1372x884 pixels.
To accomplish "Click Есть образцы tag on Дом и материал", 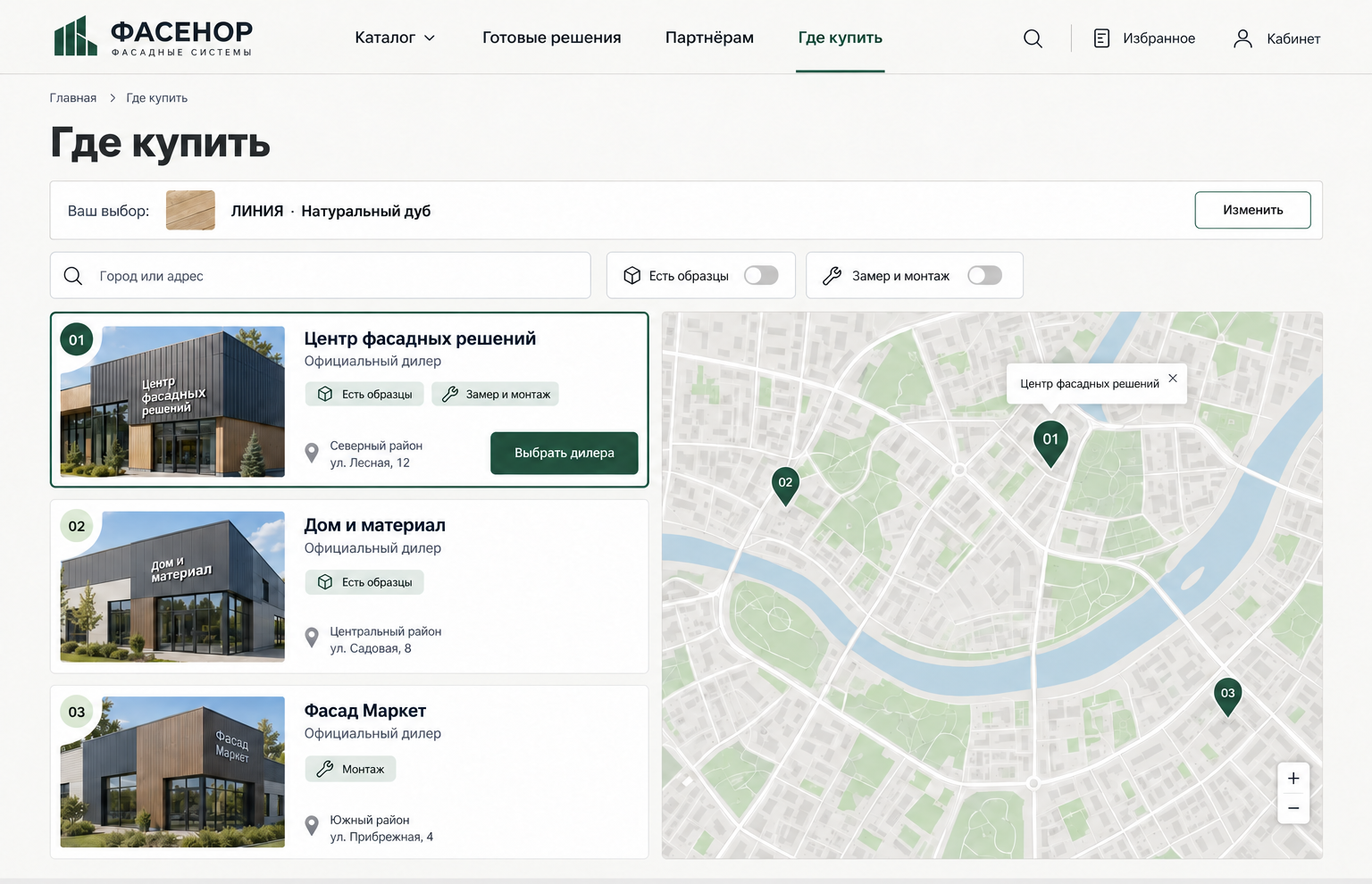I will pyautogui.click(x=364, y=582).
